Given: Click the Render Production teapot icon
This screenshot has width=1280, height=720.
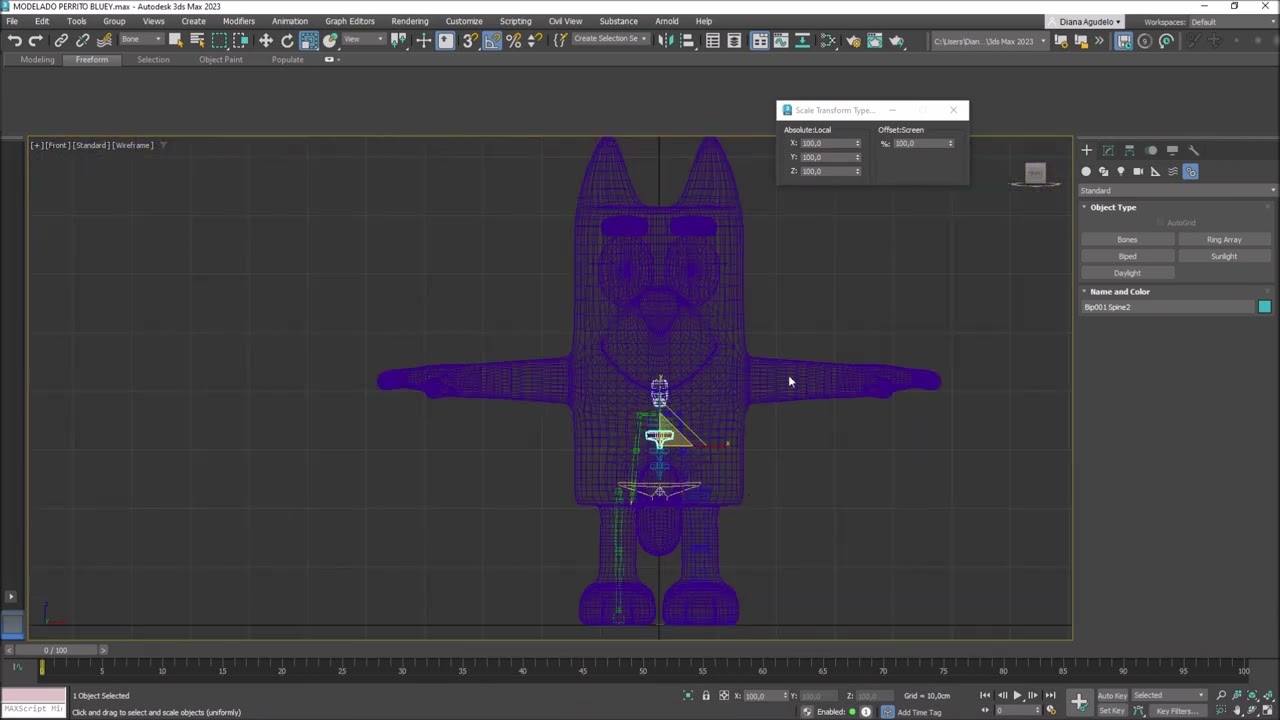Looking at the screenshot, I should [897, 40].
